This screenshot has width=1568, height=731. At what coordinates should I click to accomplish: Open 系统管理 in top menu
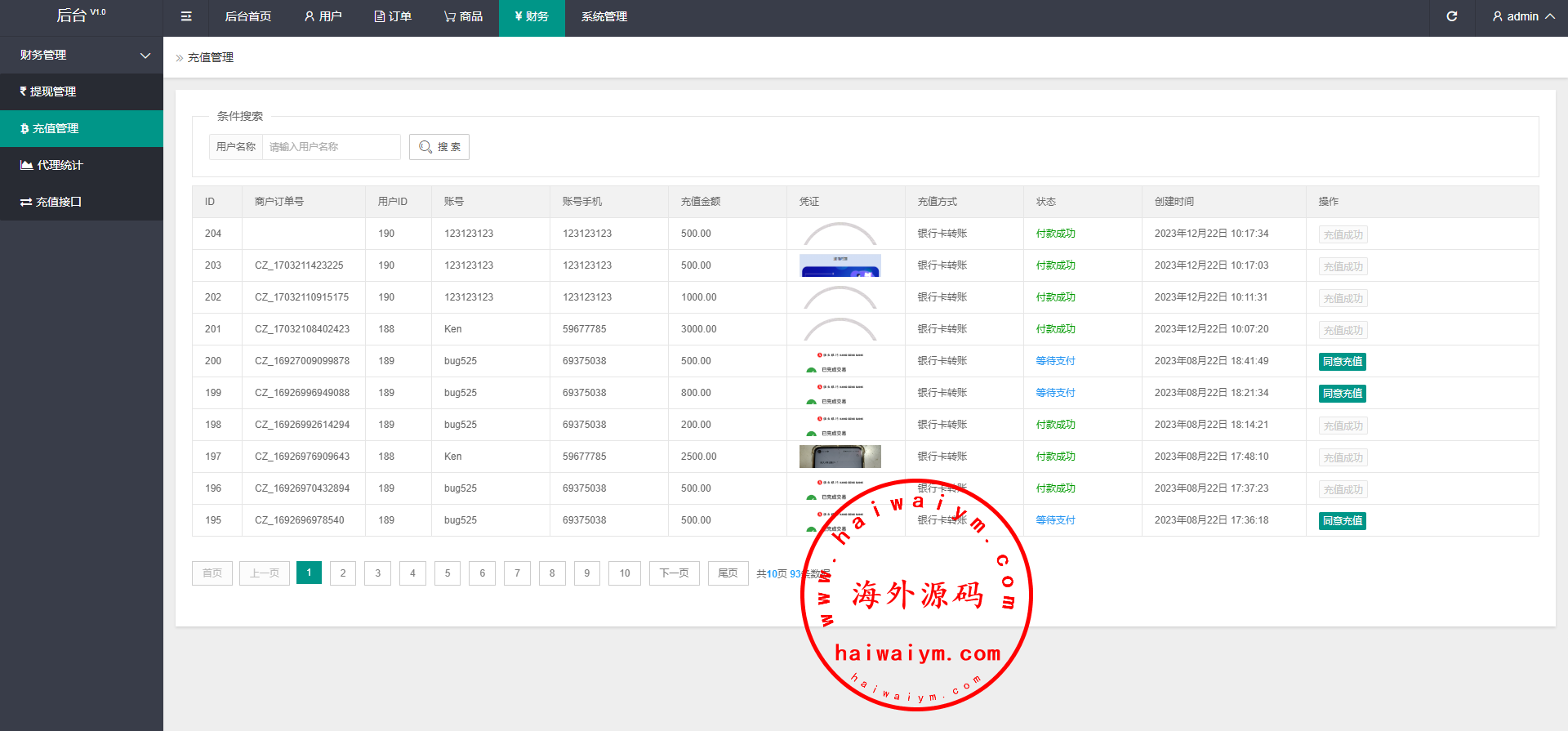(x=604, y=16)
